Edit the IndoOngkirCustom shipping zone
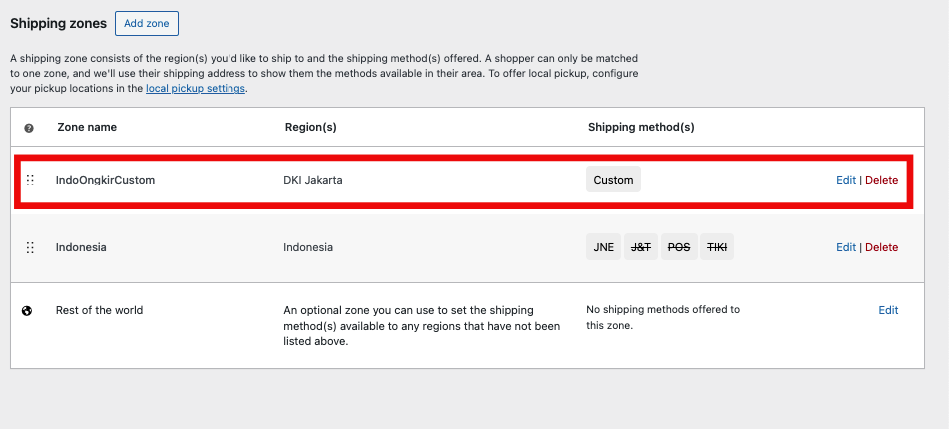This screenshot has height=429, width=949. click(846, 180)
